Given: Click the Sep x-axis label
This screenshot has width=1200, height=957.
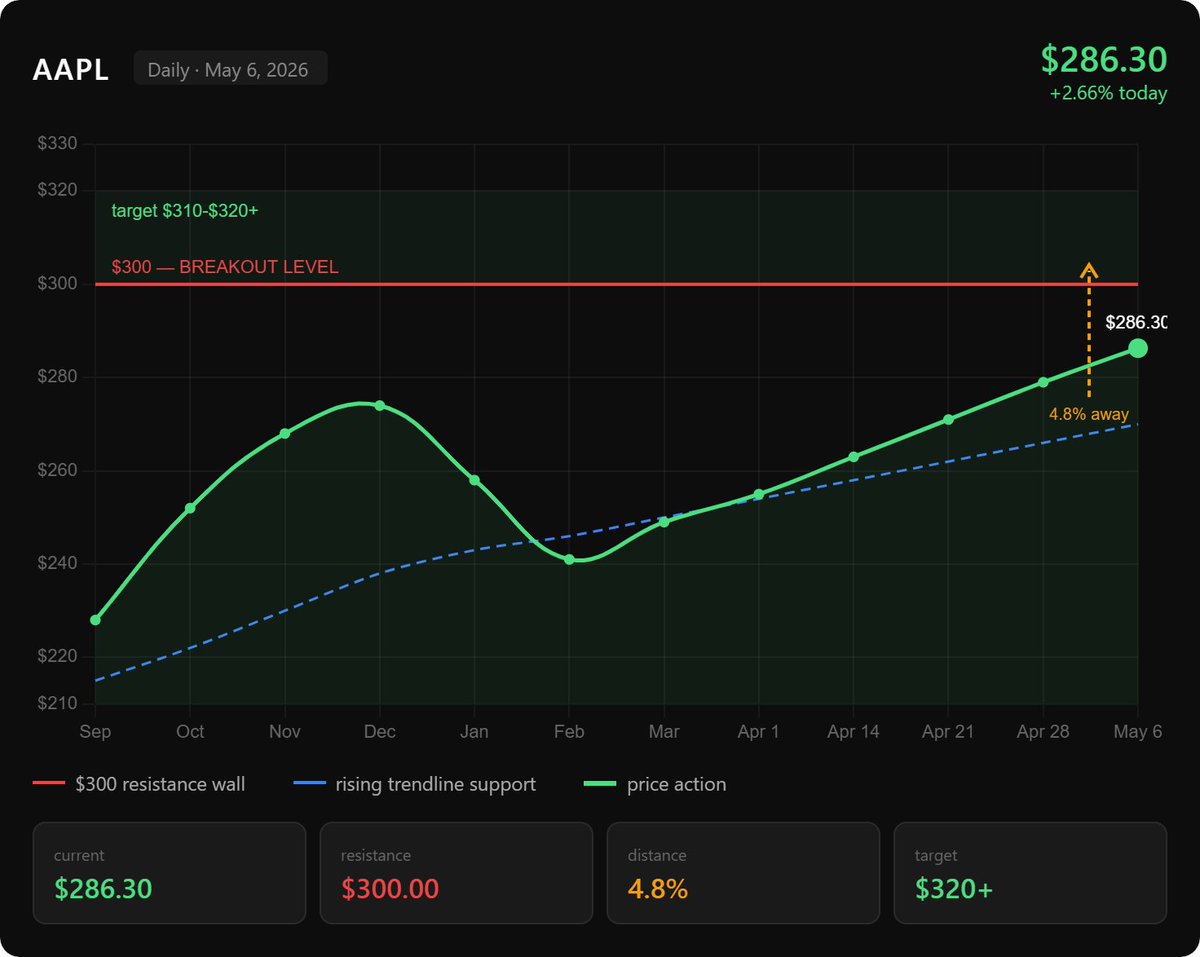Looking at the screenshot, I should (x=95, y=732).
